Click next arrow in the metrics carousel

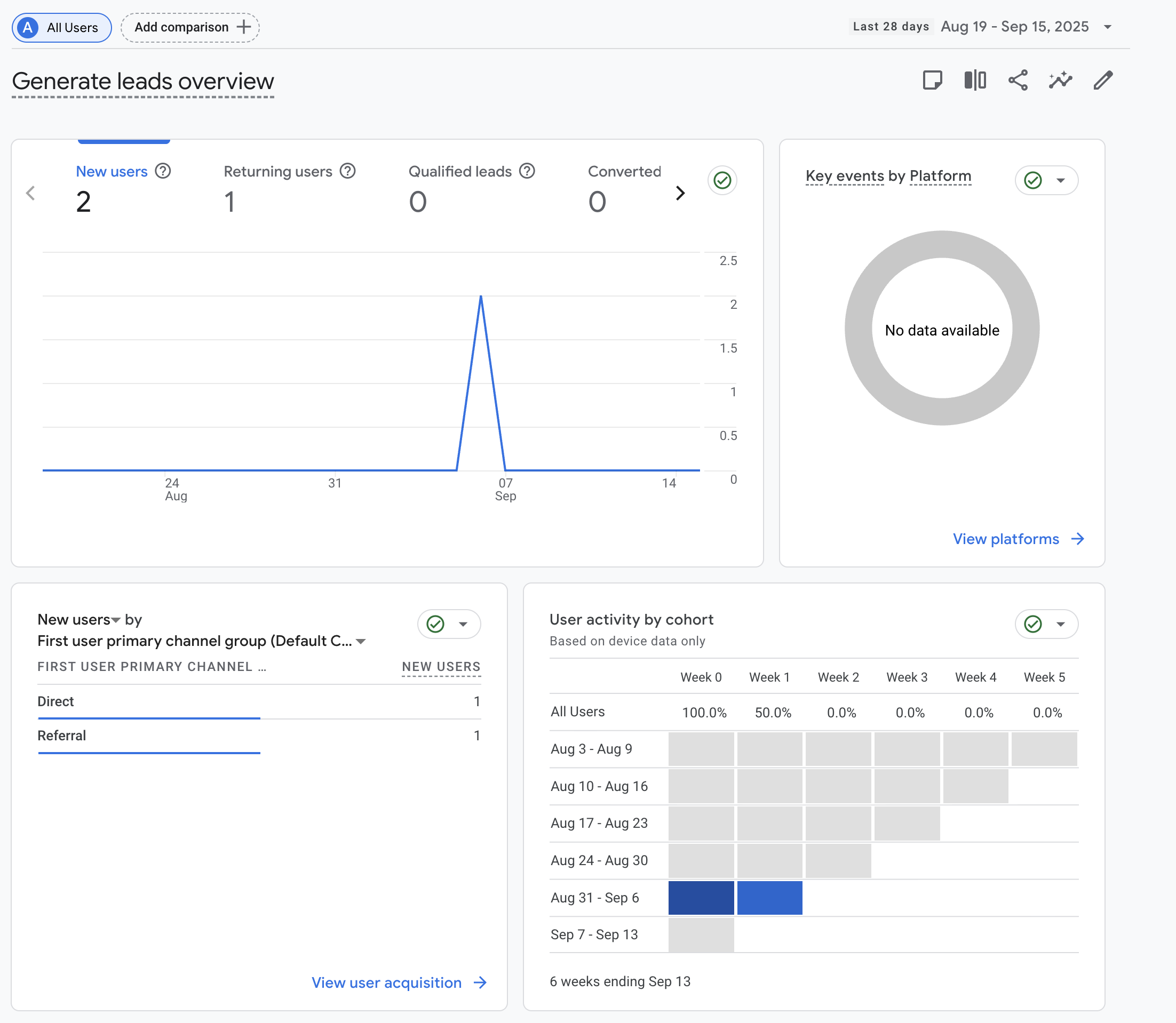pos(680,194)
